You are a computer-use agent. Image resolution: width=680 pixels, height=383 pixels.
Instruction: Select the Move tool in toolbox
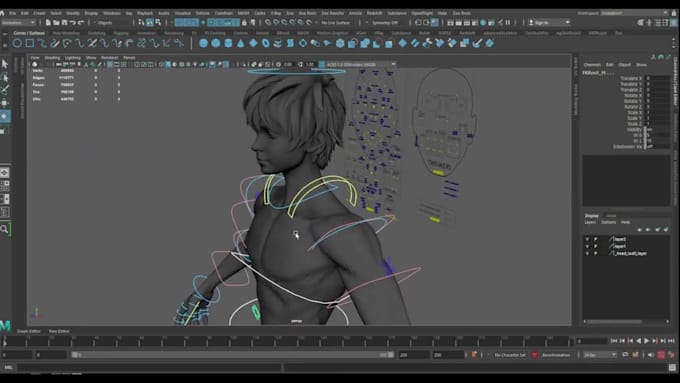click(5, 103)
